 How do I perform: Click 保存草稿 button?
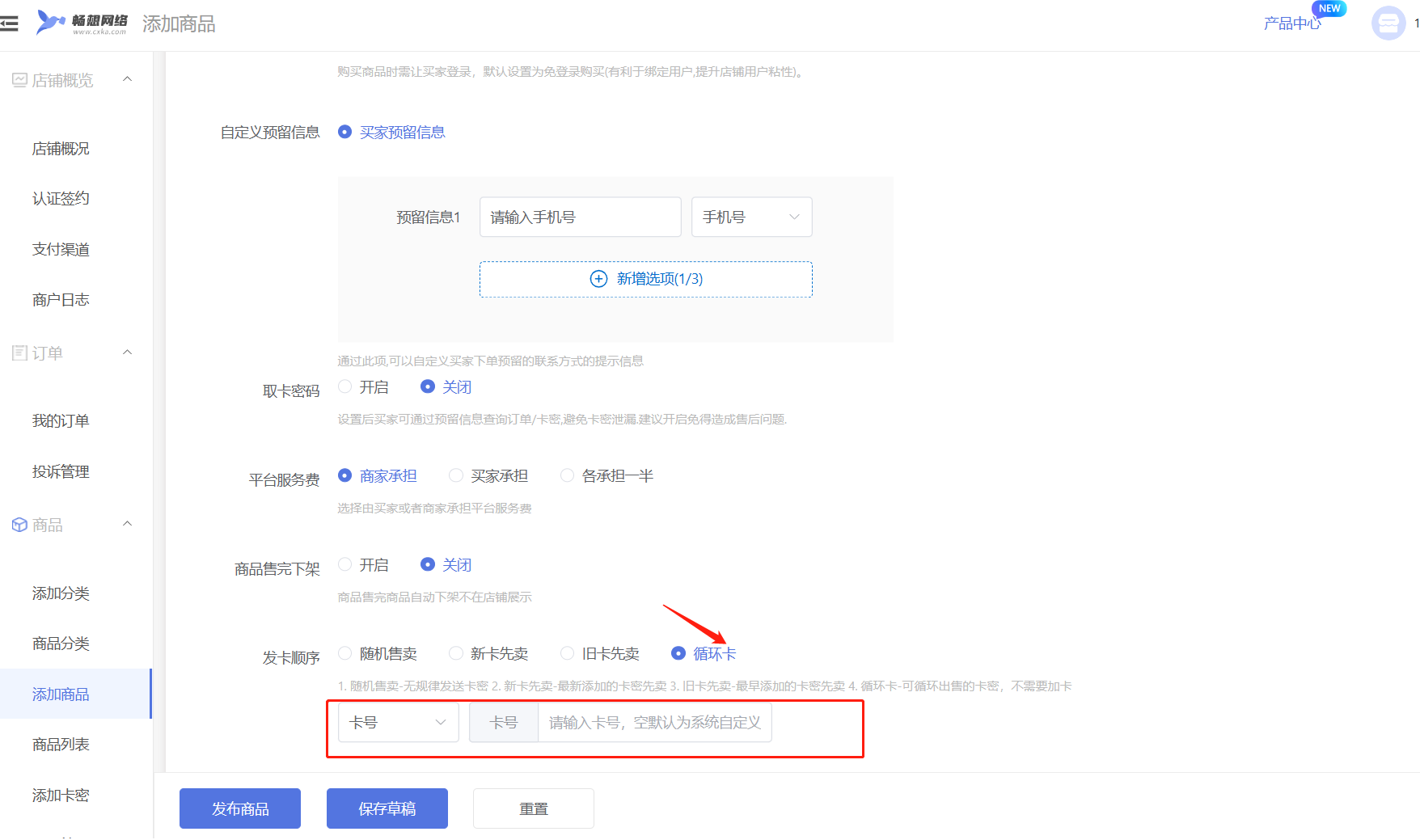click(x=387, y=808)
